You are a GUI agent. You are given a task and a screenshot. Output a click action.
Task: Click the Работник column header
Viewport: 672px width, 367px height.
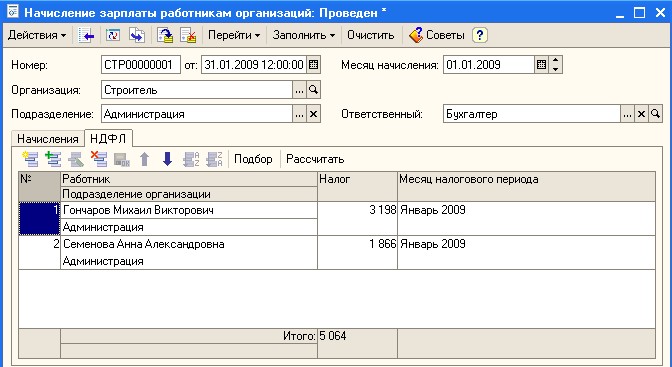[x=189, y=179]
